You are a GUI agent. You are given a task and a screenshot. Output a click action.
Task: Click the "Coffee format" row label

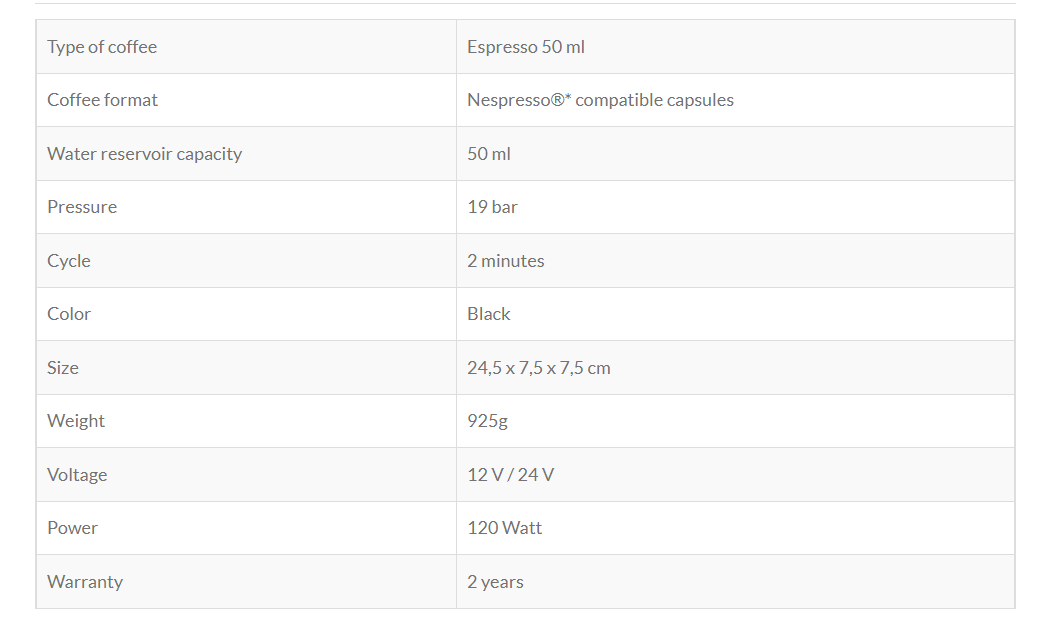coord(103,100)
